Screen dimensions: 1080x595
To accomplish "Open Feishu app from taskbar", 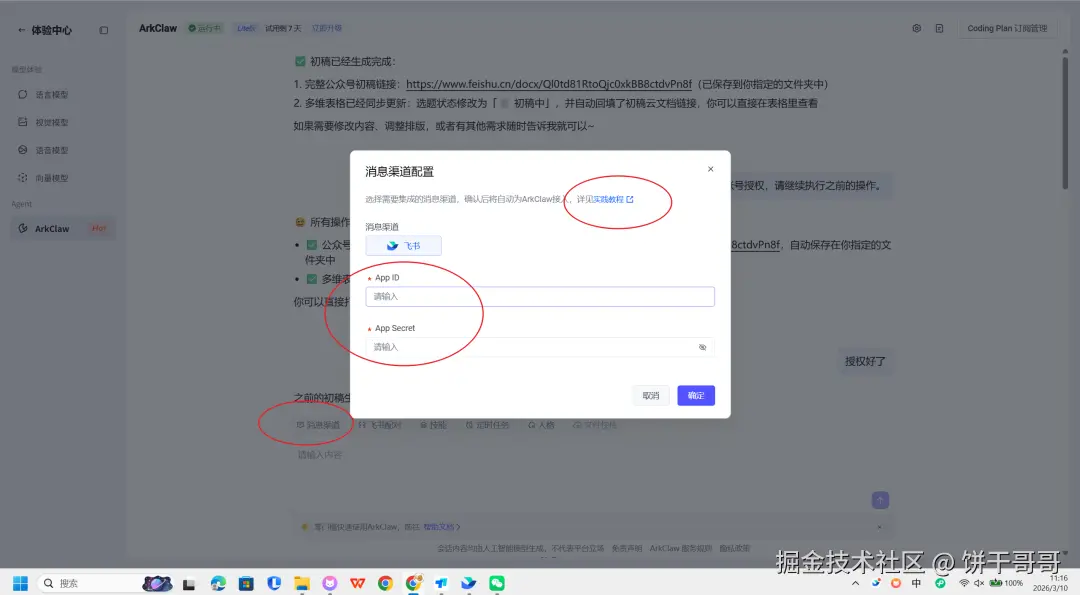I will [469, 583].
